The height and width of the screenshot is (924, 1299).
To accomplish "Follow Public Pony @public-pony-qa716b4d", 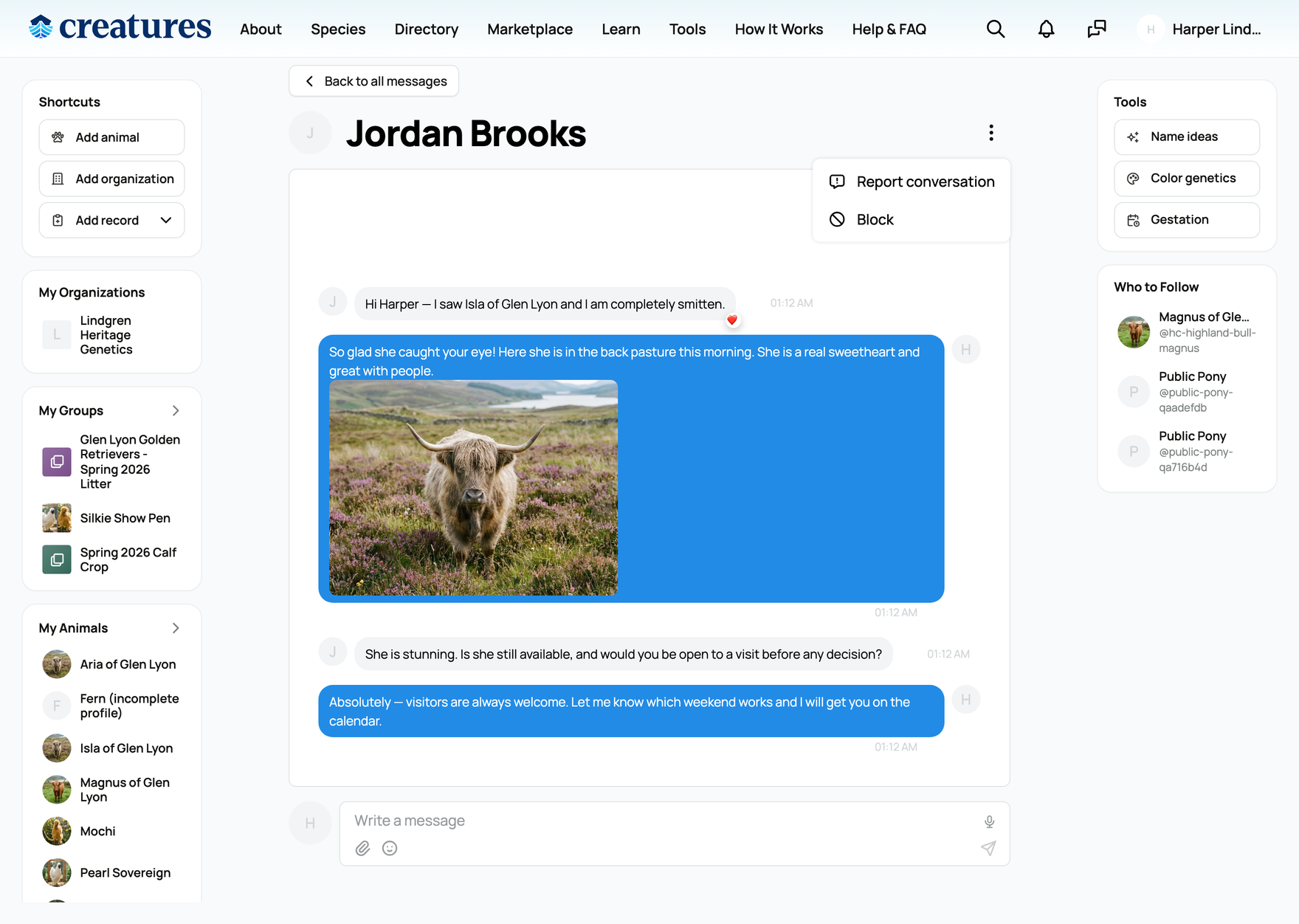I will [1187, 451].
